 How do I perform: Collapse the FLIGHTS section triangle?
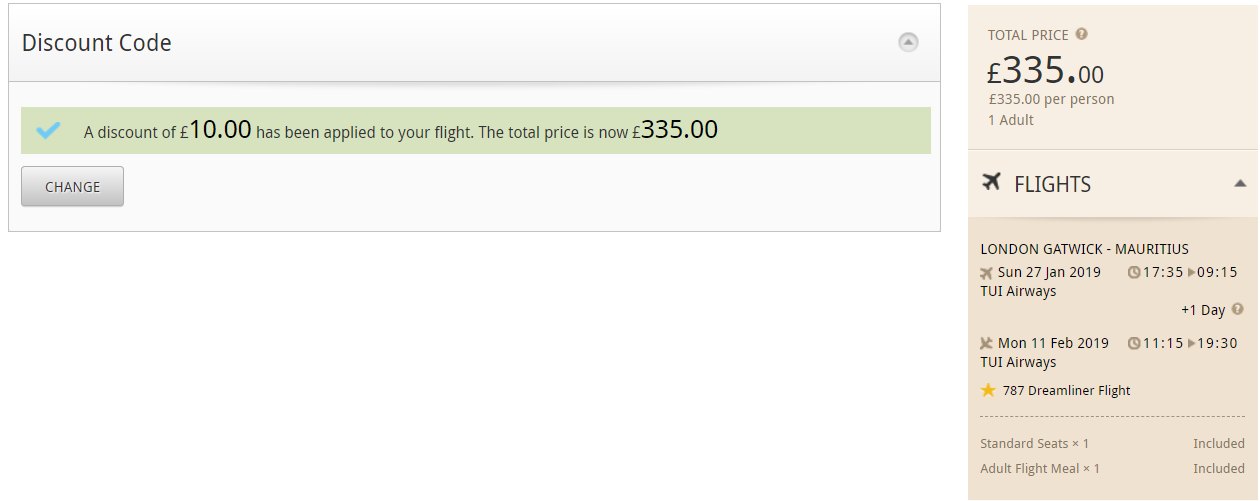(x=1240, y=184)
